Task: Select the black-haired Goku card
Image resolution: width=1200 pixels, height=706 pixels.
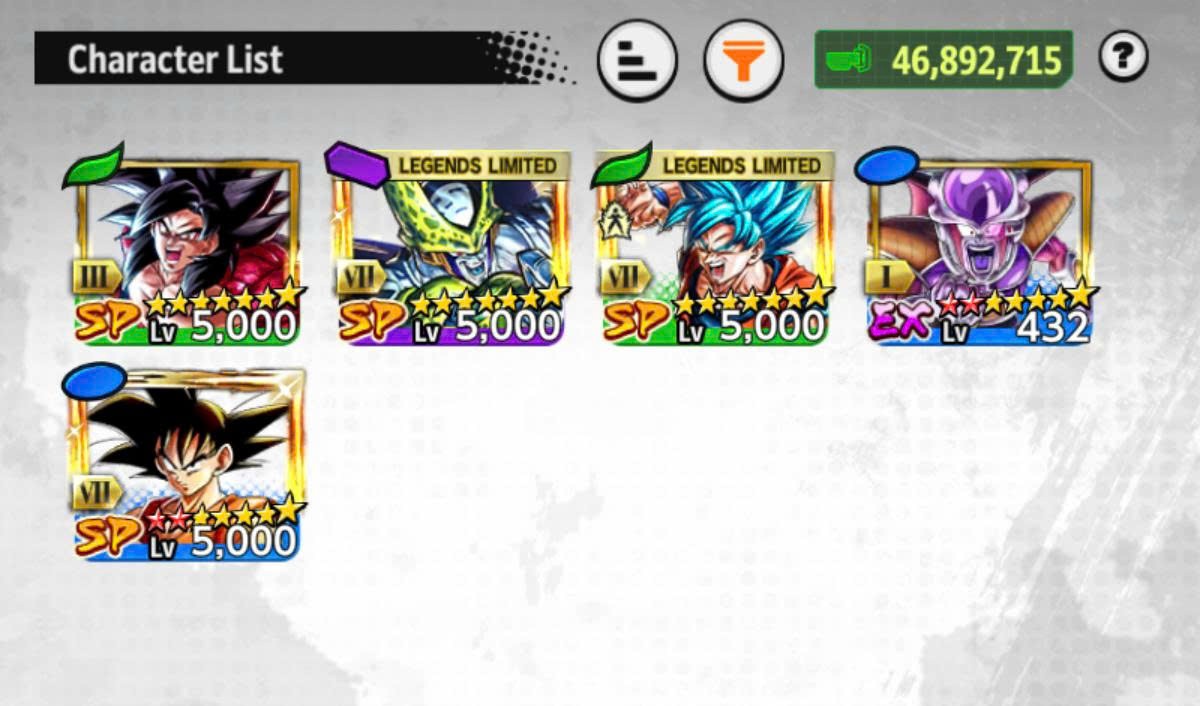Action: point(186,465)
